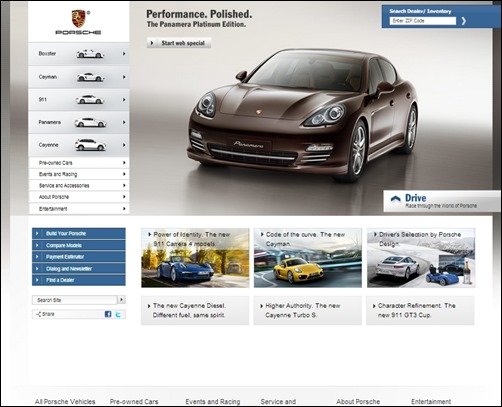The width and height of the screenshot is (502, 407).
Task: Open Driver's Selection by Porsche Design thumbnail
Action: point(421,258)
